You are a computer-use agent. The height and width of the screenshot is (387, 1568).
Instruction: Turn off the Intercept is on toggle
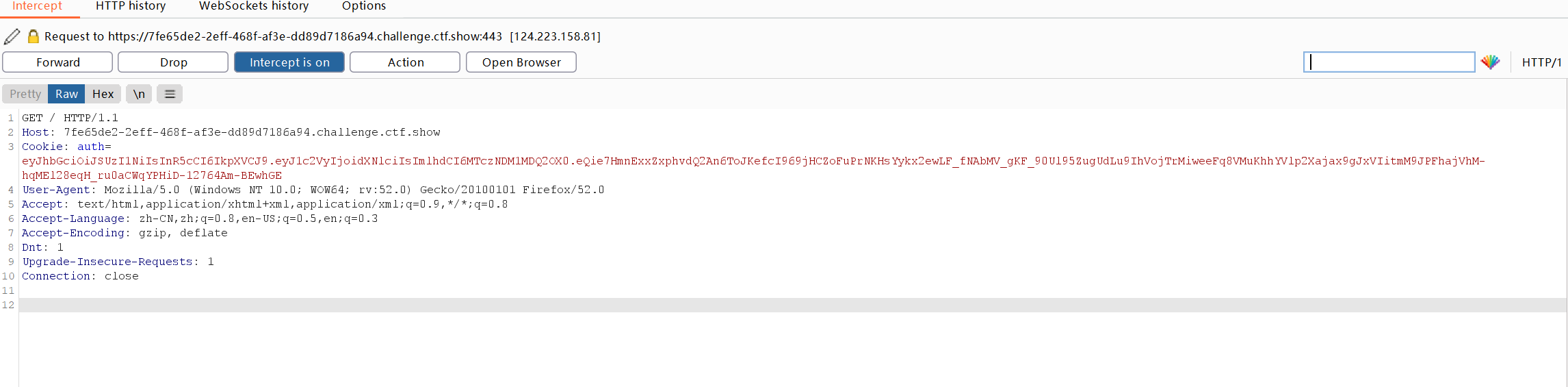click(289, 62)
